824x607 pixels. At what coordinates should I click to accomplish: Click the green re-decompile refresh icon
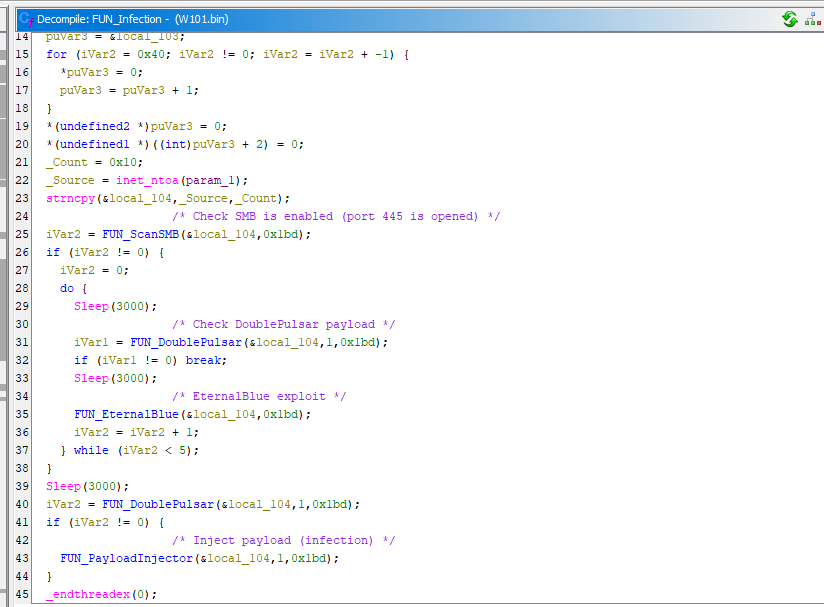pos(789,19)
